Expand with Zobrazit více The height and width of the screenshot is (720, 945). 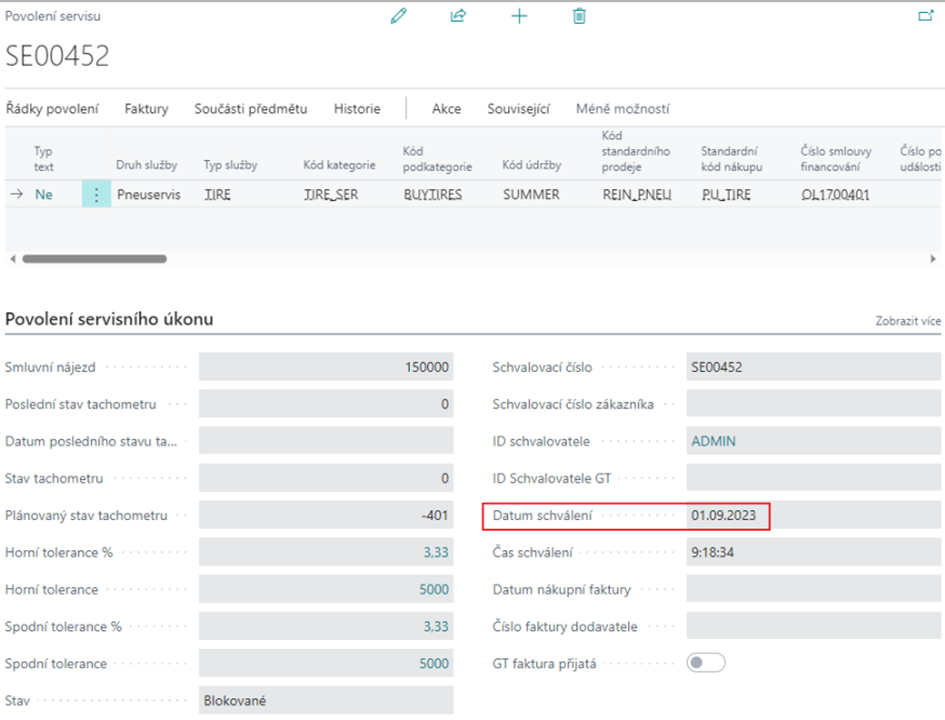[907, 321]
